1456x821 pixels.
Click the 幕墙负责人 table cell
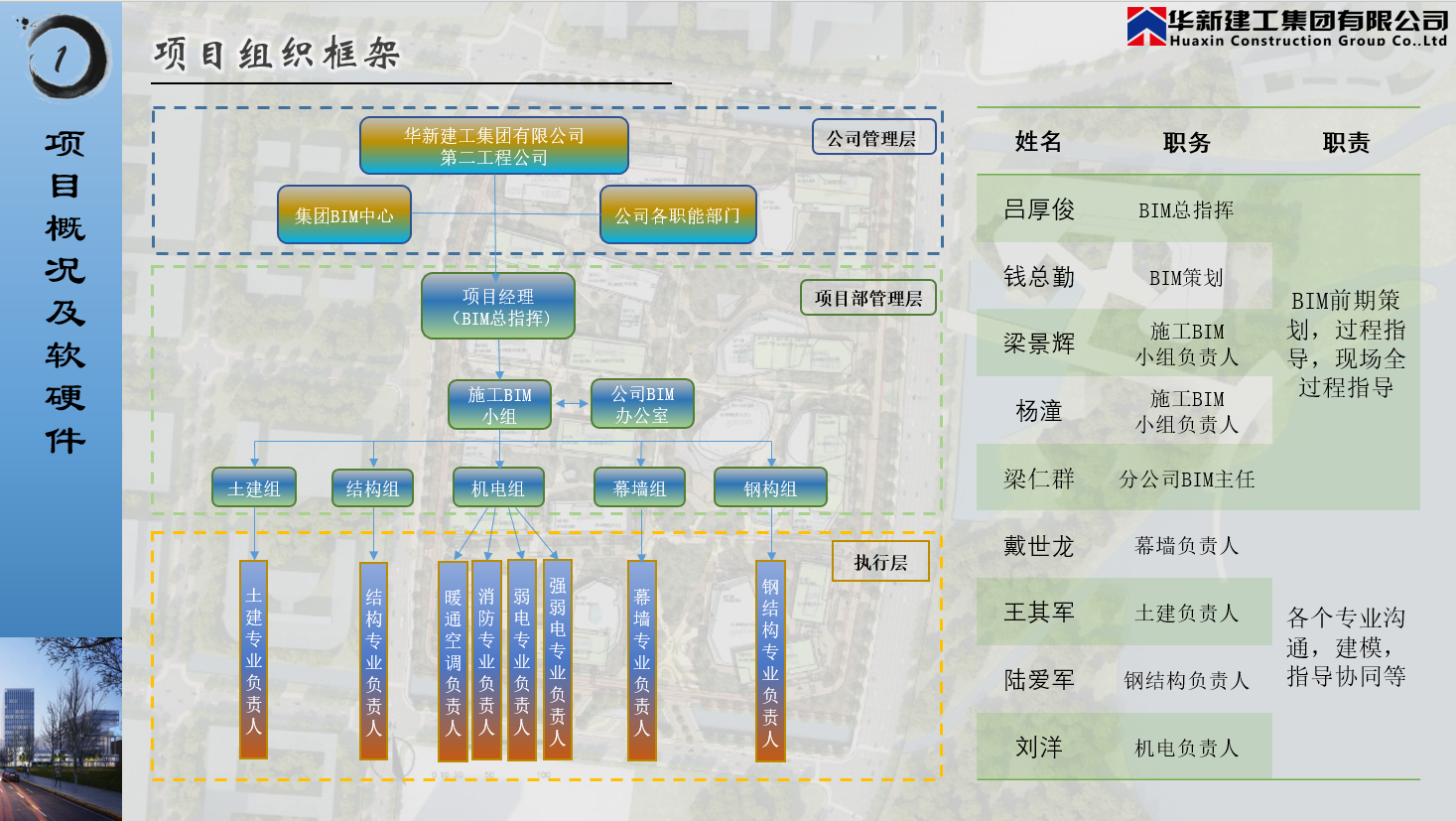pyautogui.click(x=1187, y=546)
